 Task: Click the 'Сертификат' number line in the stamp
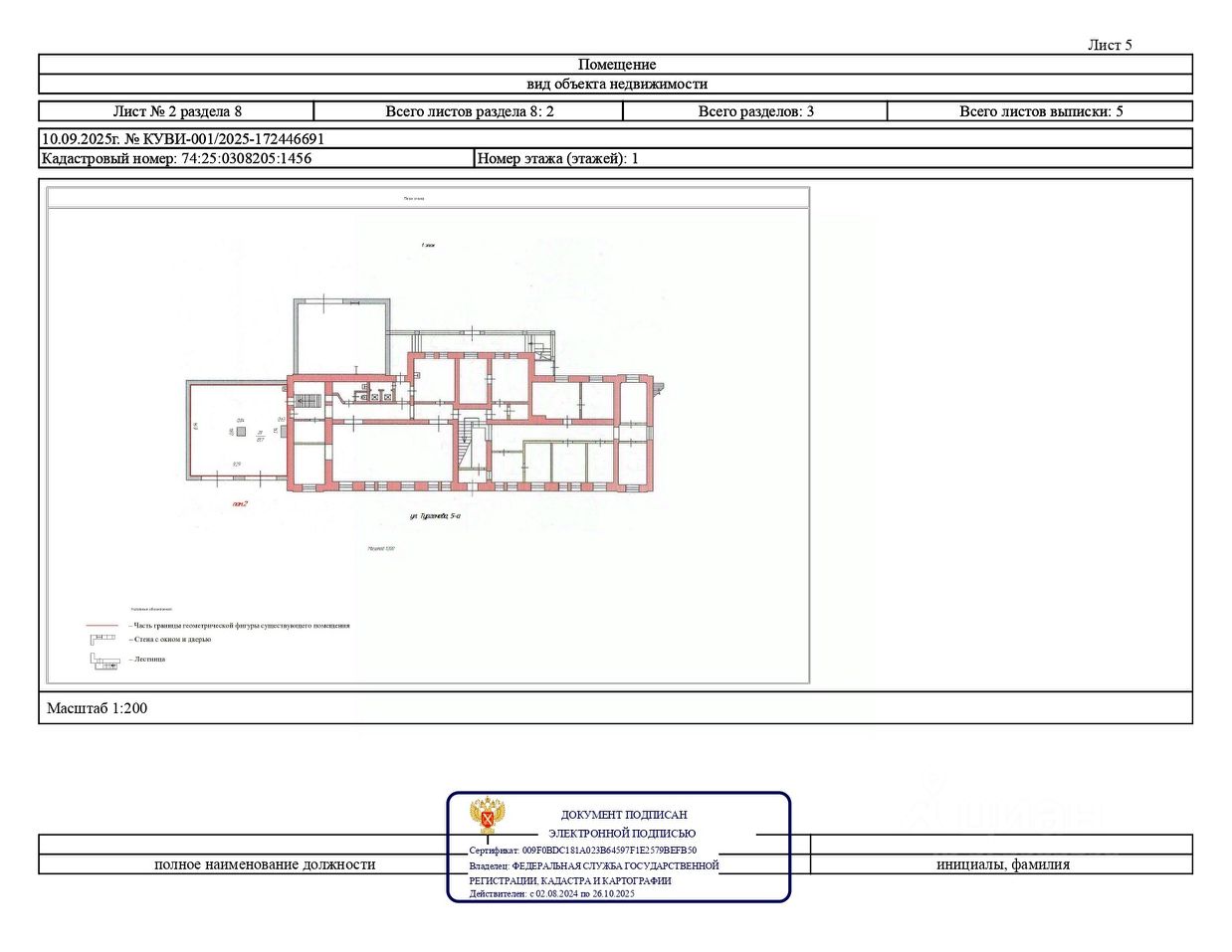(583, 851)
